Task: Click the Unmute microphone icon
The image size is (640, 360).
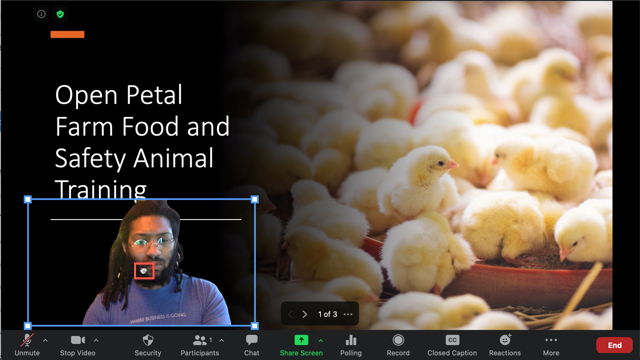Action: [x=27, y=340]
